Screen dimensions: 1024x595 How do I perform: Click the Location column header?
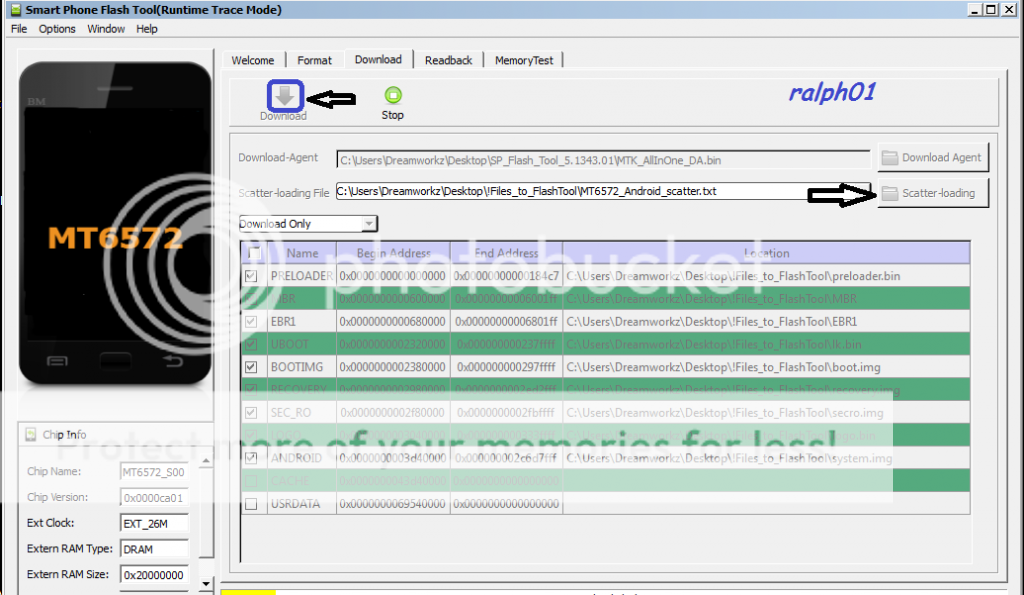click(x=766, y=253)
